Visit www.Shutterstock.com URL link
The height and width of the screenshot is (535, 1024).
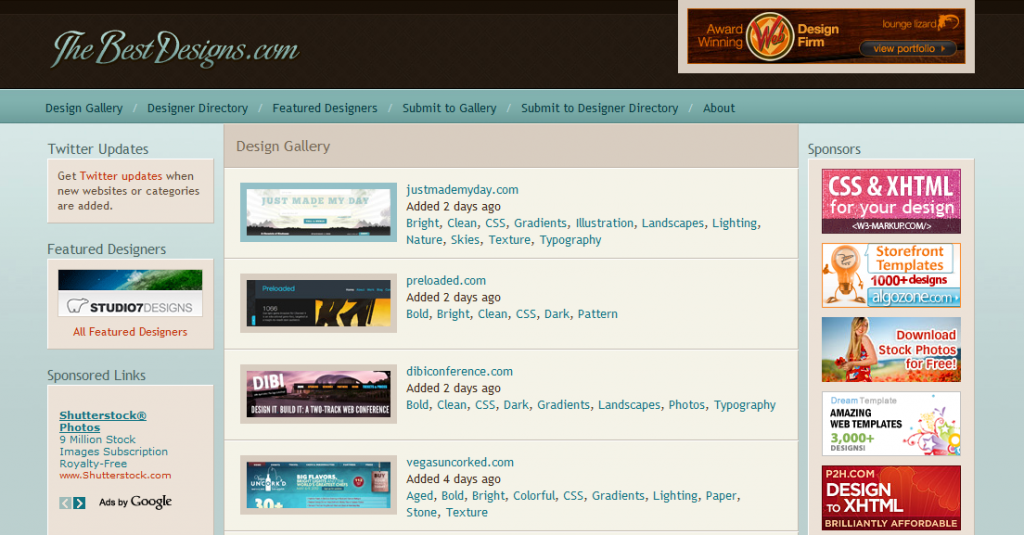point(115,476)
